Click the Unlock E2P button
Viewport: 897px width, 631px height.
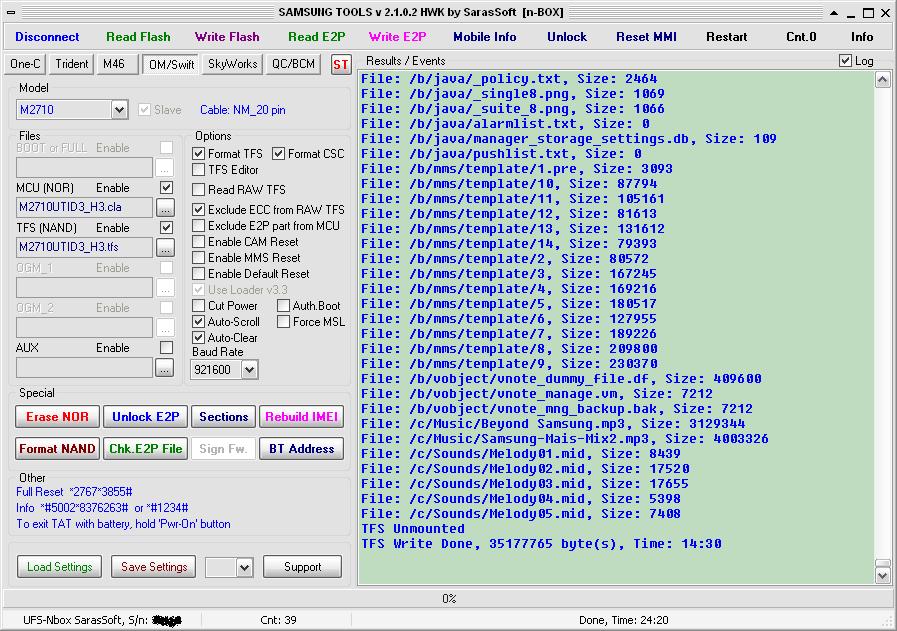(145, 416)
